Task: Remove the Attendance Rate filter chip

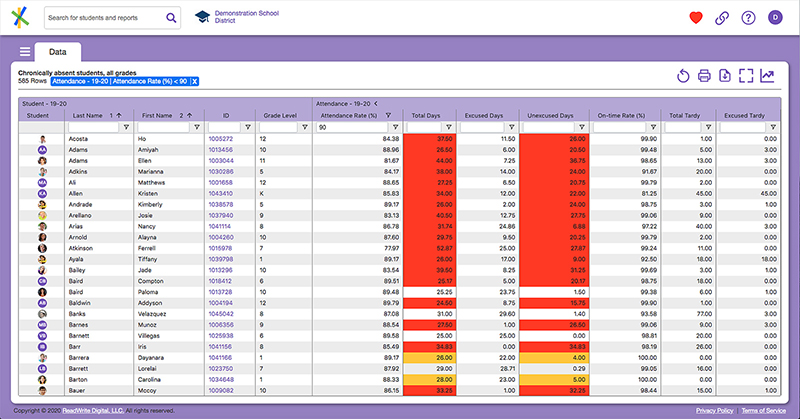Action: [195, 81]
